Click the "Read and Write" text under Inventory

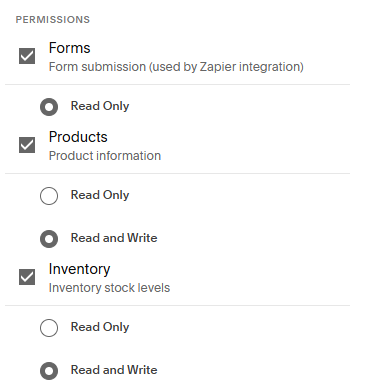114,370
